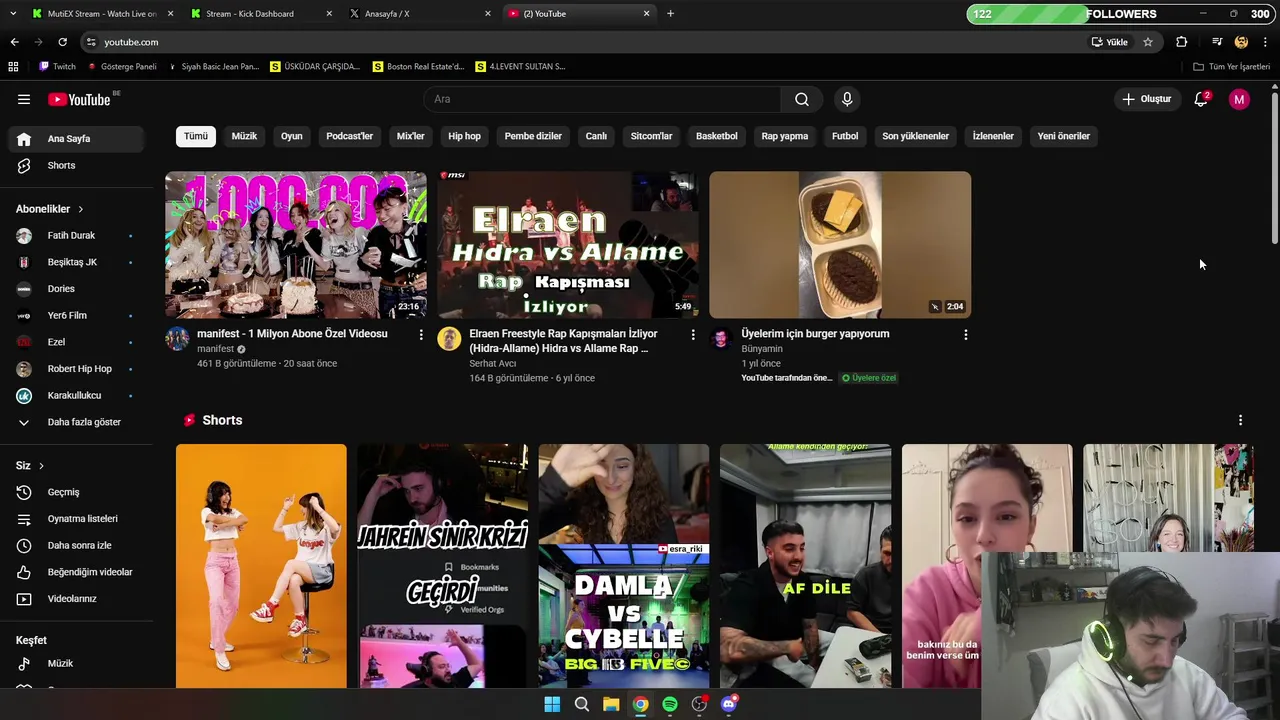Open Spotify from the taskbar
This screenshot has height=720, width=1280.
coord(670,704)
